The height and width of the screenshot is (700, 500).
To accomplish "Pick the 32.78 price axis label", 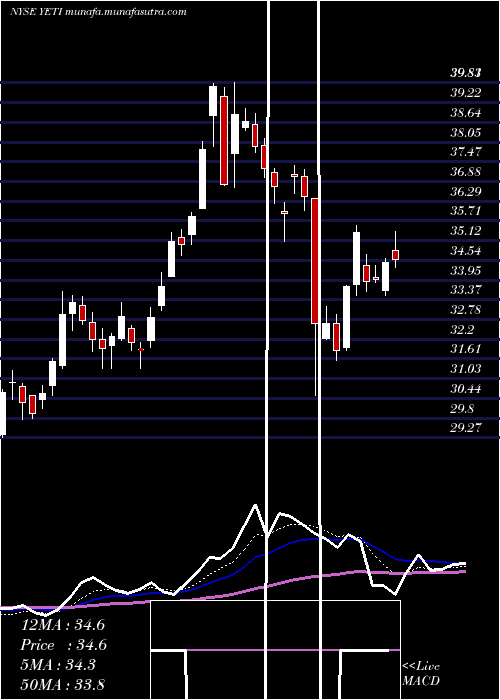I will pos(465,310).
